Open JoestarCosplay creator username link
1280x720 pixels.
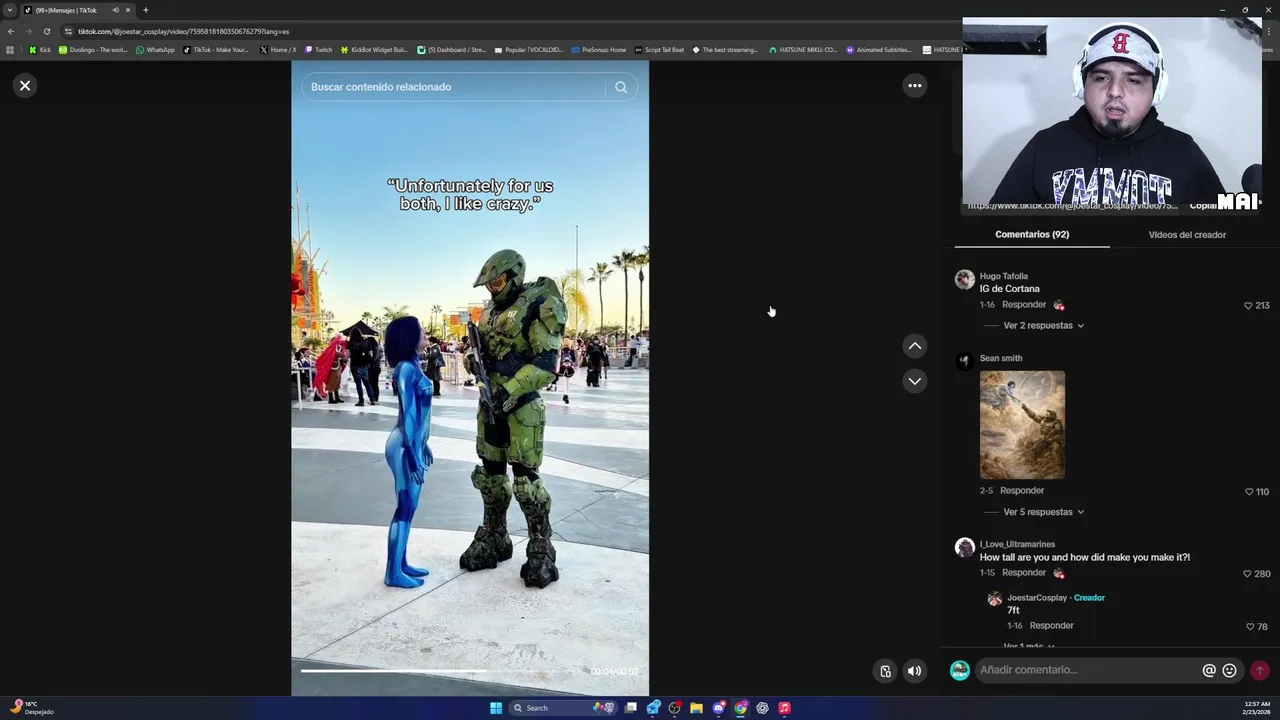click(1037, 598)
